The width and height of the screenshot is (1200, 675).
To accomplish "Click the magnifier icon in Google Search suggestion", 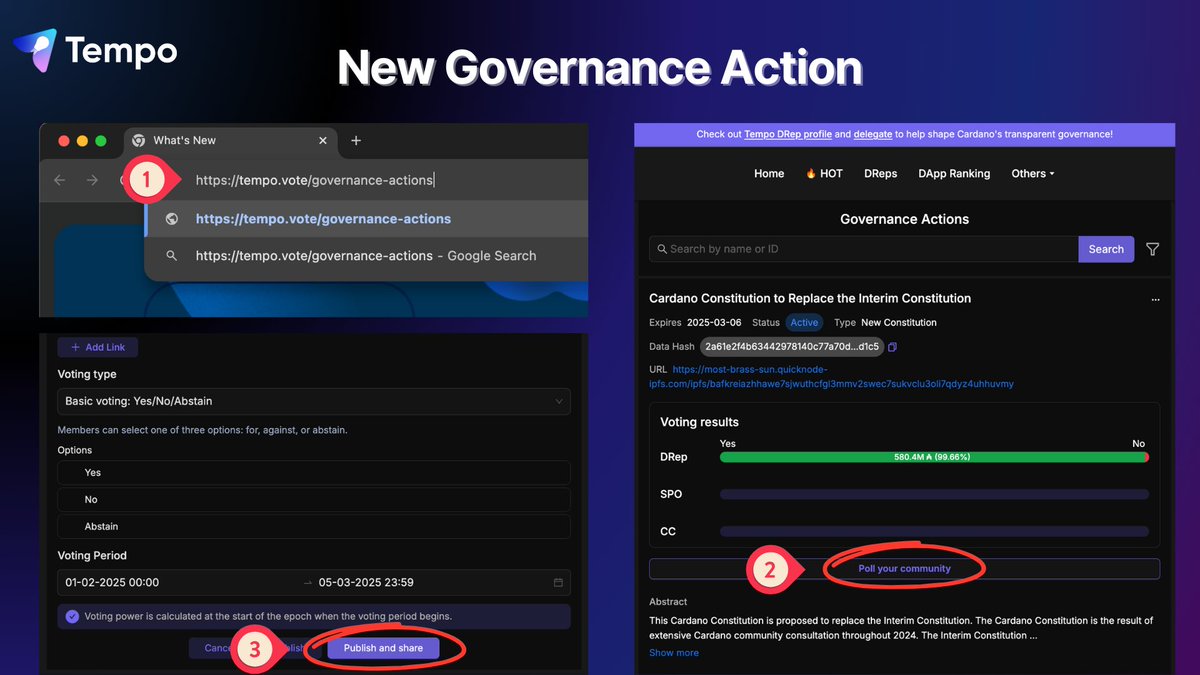I will tap(172, 256).
